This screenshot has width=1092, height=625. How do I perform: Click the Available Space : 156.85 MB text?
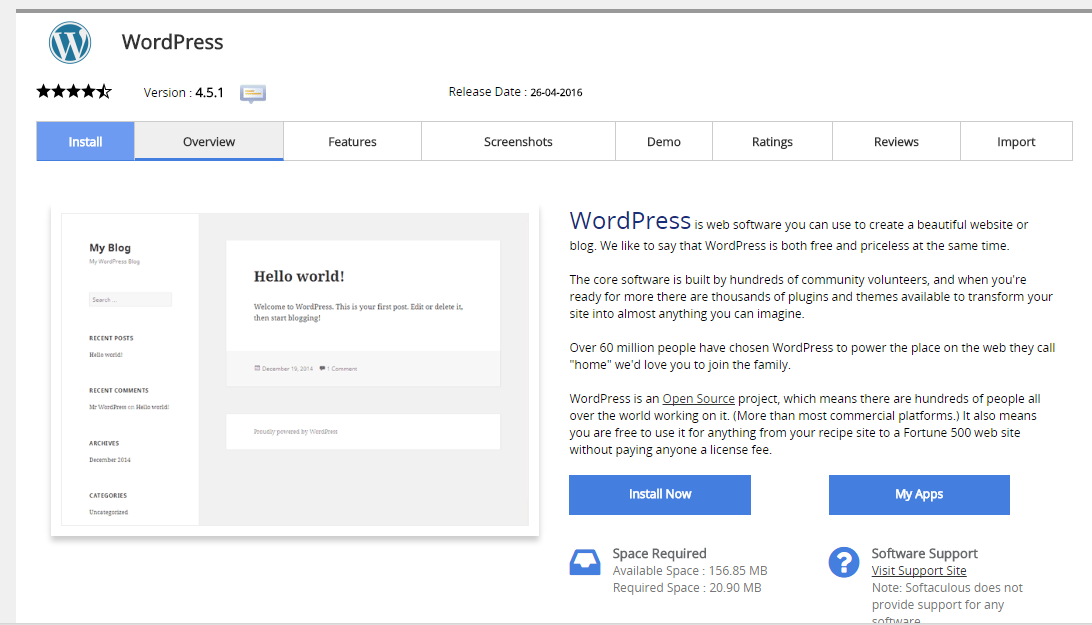click(x=690, y=571)
